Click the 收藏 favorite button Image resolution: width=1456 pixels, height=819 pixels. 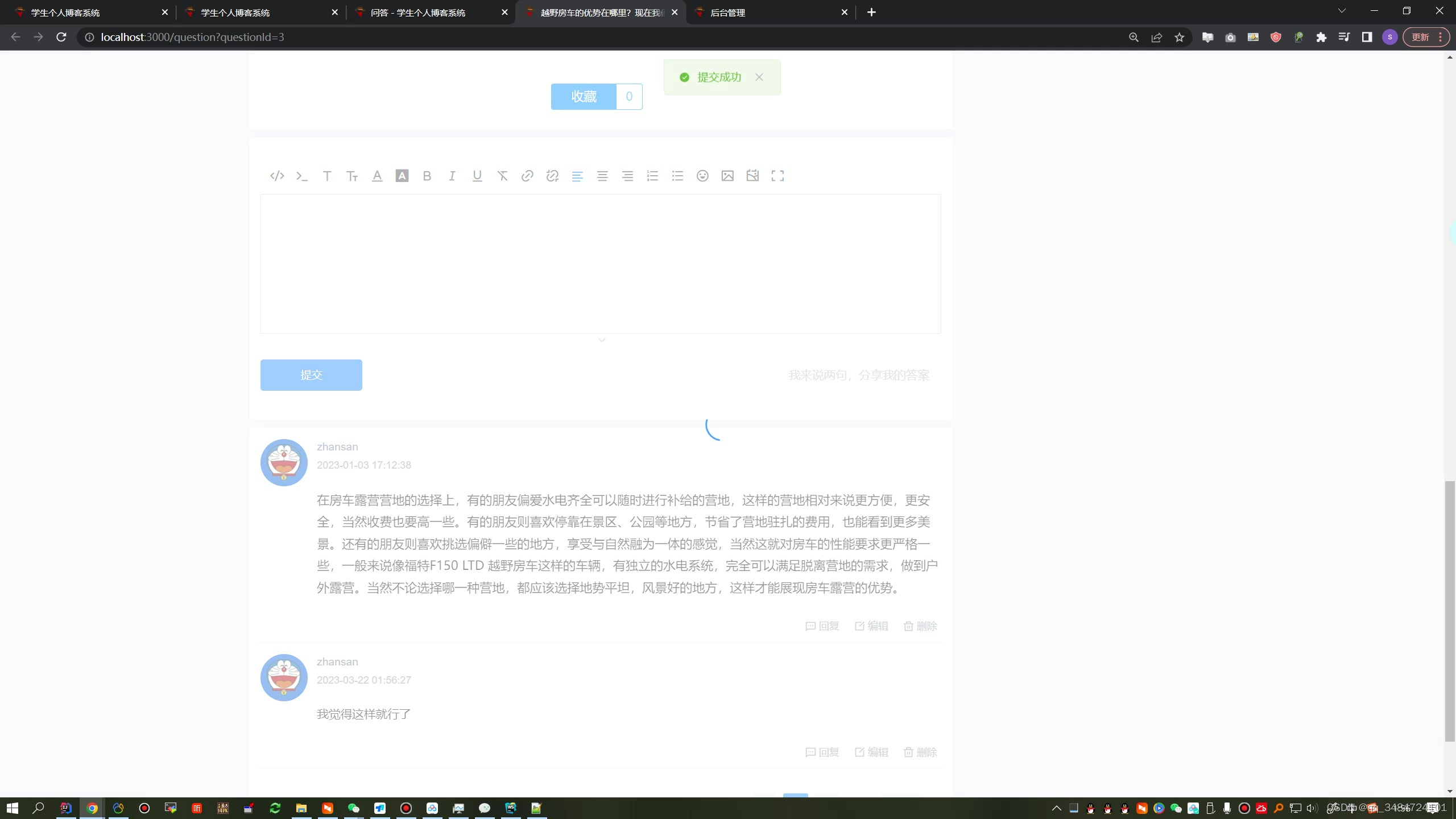[x=583, y=96]
